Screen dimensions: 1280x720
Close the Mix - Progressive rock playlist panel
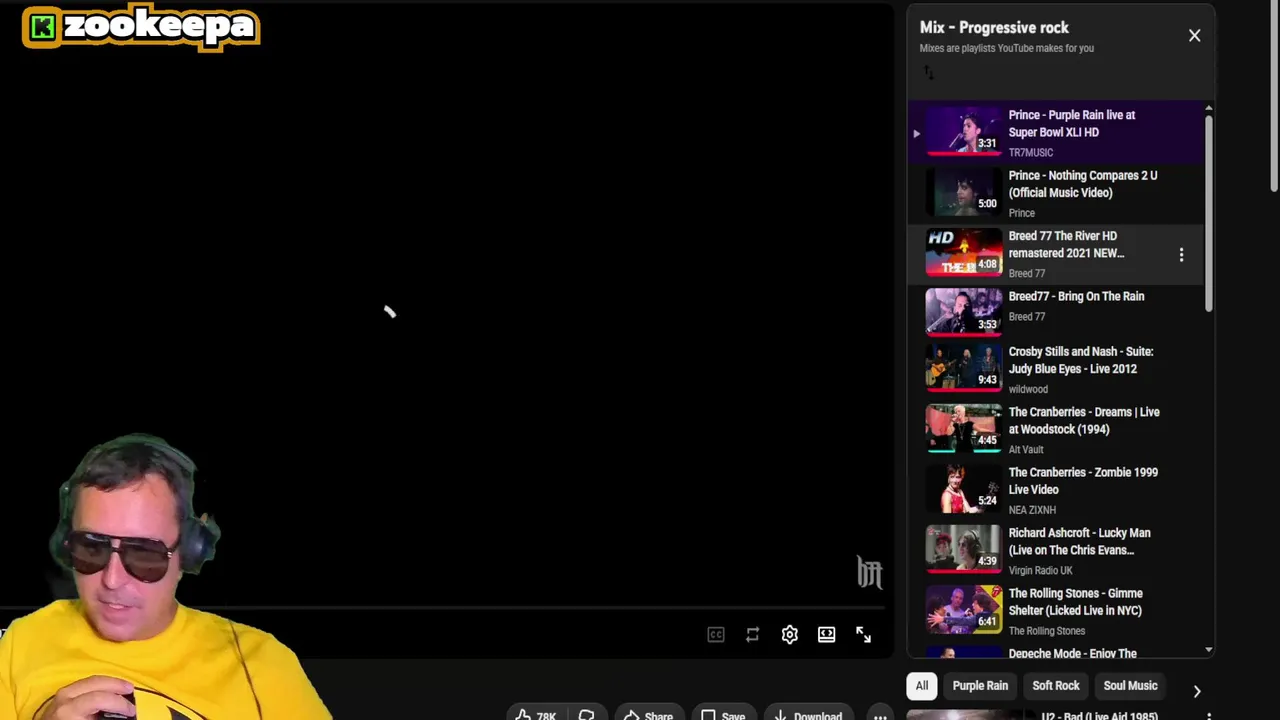click(1194, 36)
